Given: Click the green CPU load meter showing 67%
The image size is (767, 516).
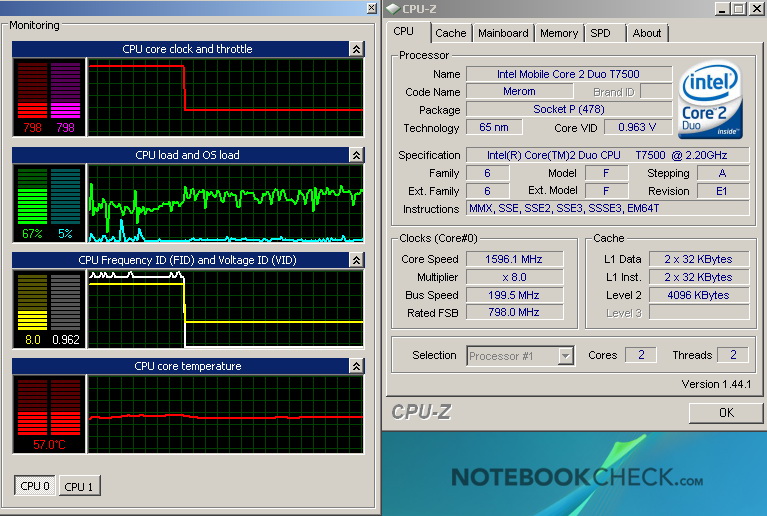Looking at the screenshot, I should pyautogui.click(x=32, y=197).
